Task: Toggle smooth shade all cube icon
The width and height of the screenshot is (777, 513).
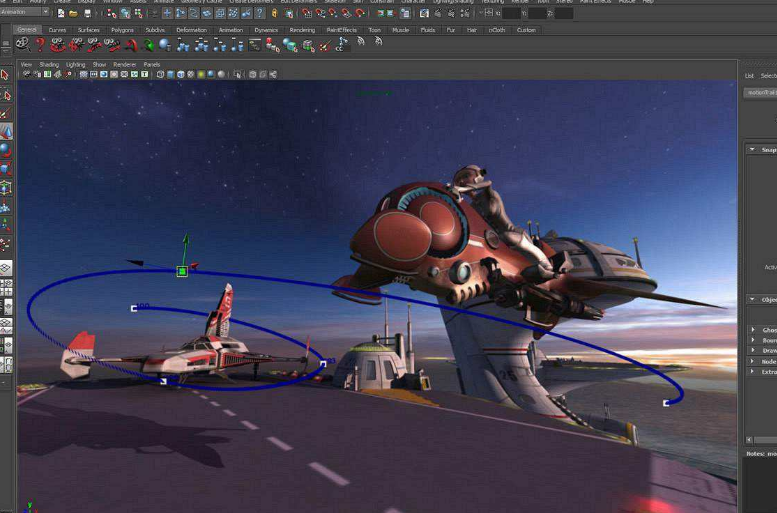Action: 171,74
